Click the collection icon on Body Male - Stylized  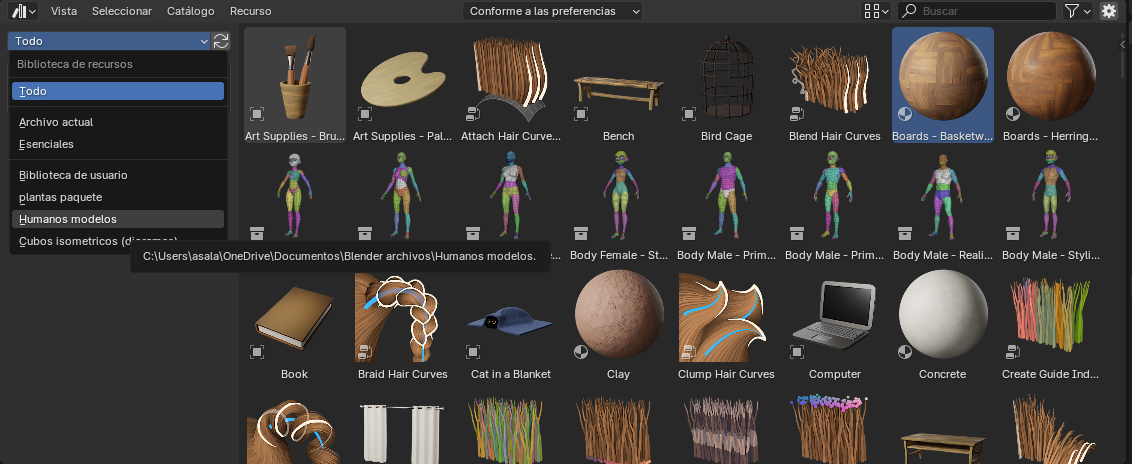coord(1013,232)
